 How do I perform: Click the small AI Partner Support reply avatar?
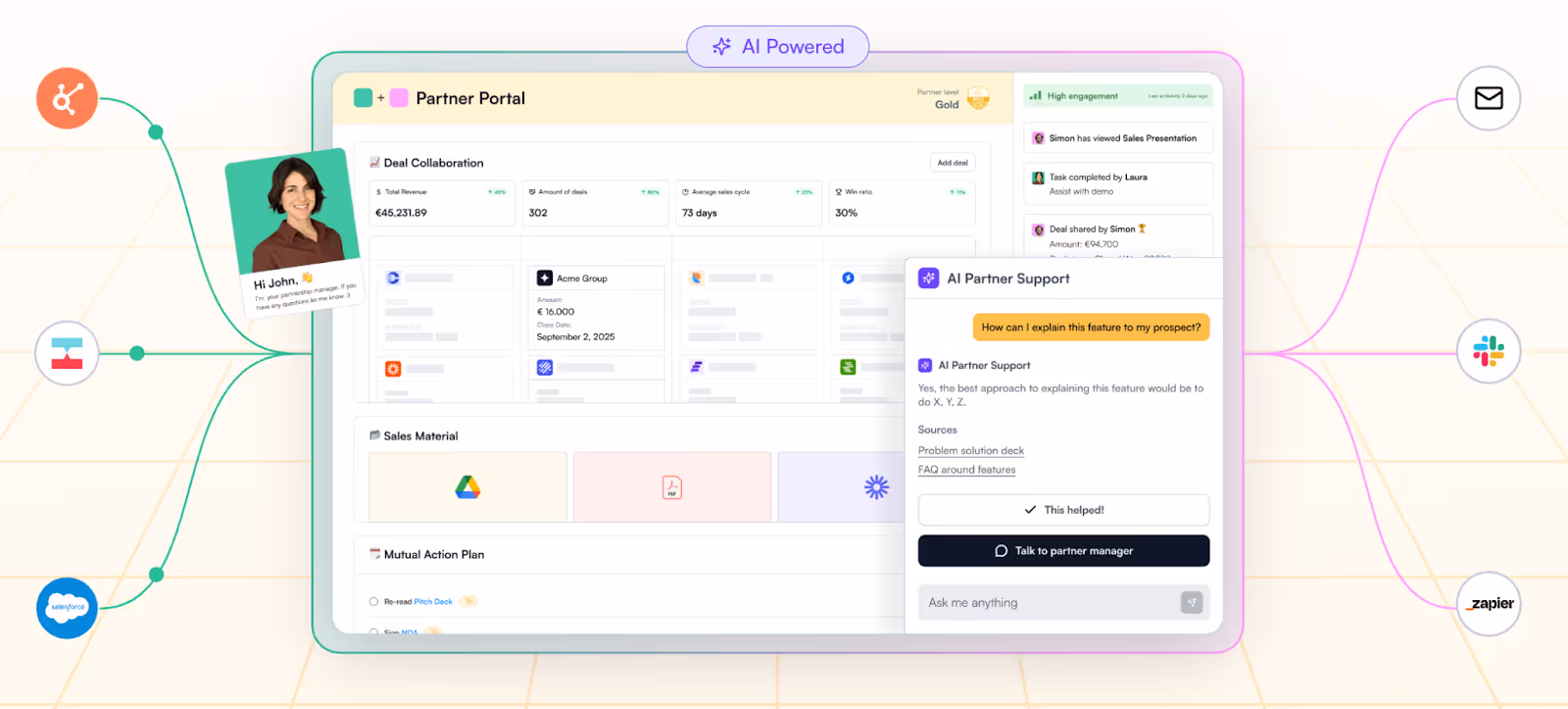coord(925,365)
